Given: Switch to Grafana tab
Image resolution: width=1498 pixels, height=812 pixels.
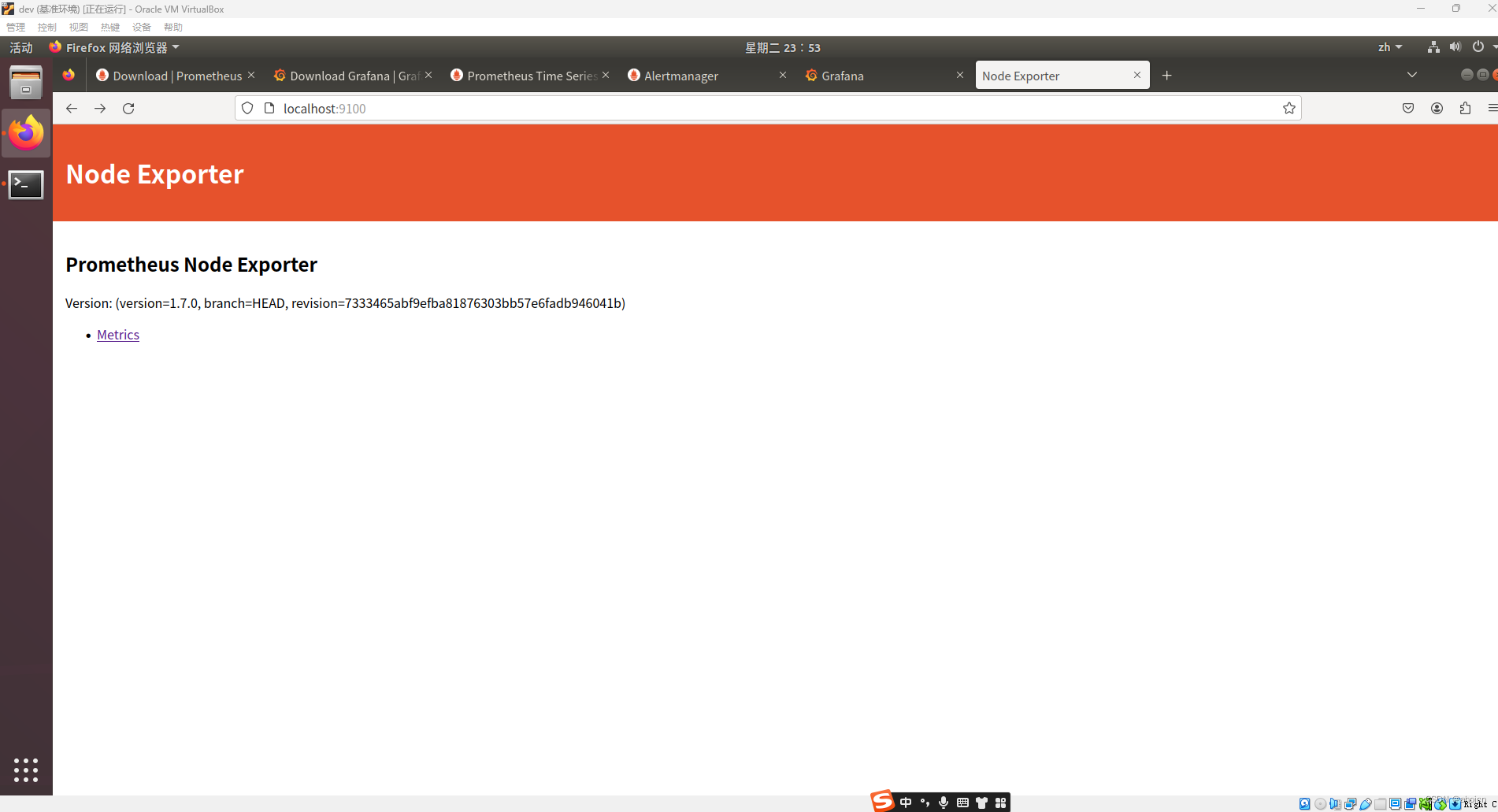Looking at the screenshot, I should click(x=884, y=76).
